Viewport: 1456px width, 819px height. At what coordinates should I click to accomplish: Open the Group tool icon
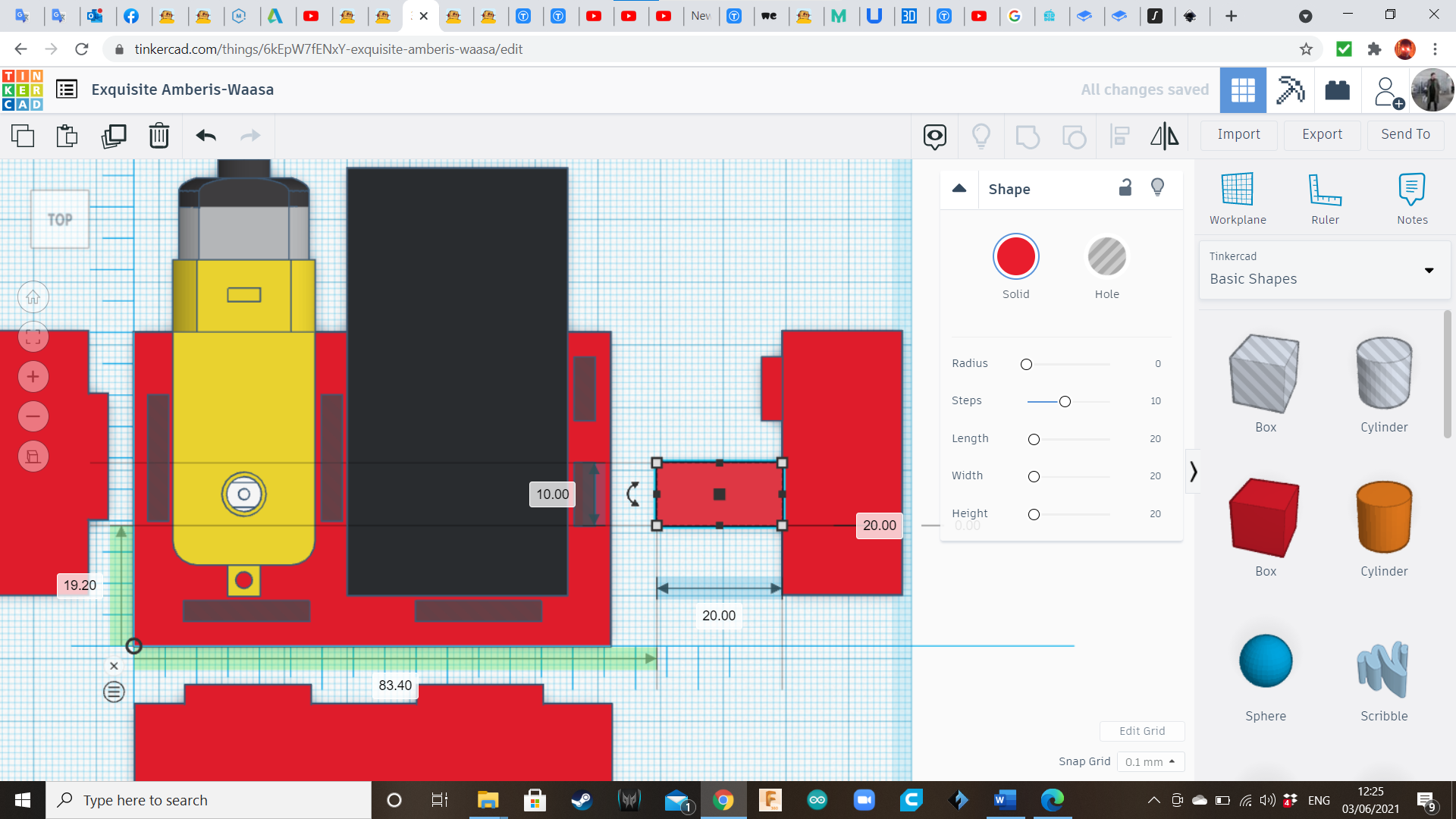1028,136
